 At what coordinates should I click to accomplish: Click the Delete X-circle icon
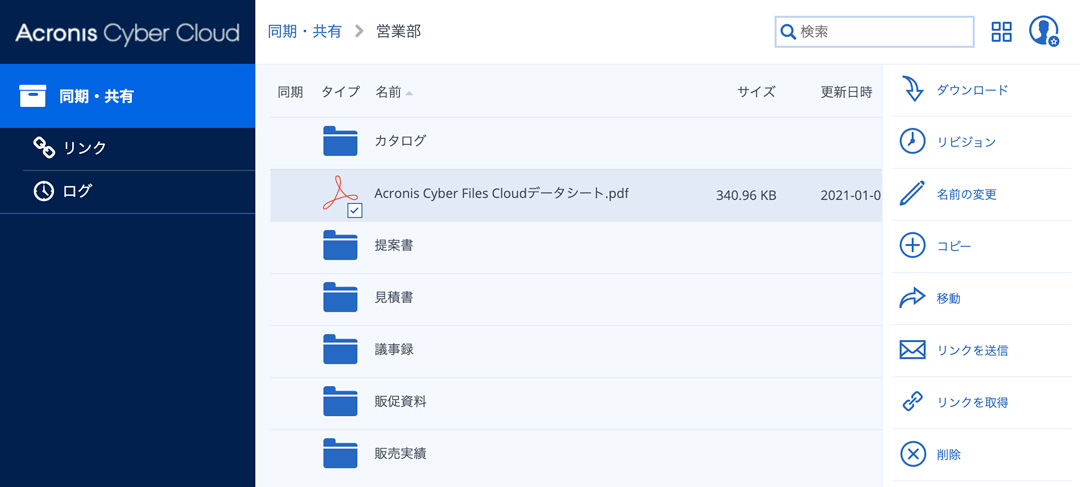click(913, 455)
